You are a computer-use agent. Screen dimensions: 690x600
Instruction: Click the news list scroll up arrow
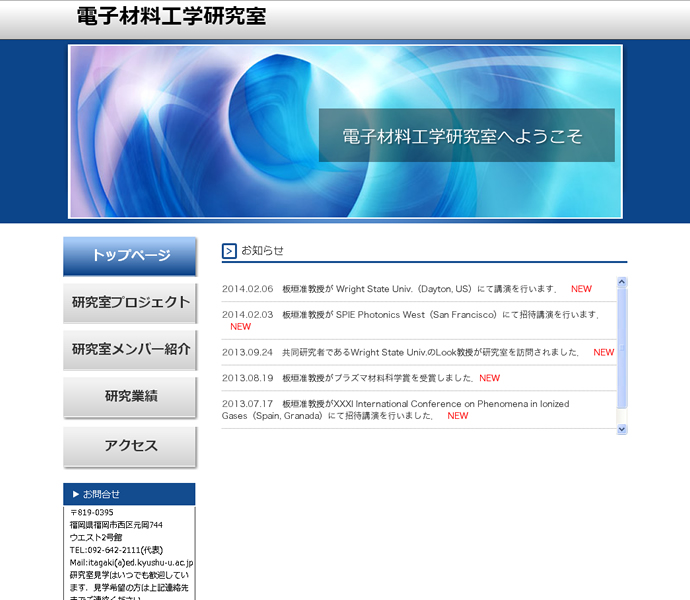[622, 282]
